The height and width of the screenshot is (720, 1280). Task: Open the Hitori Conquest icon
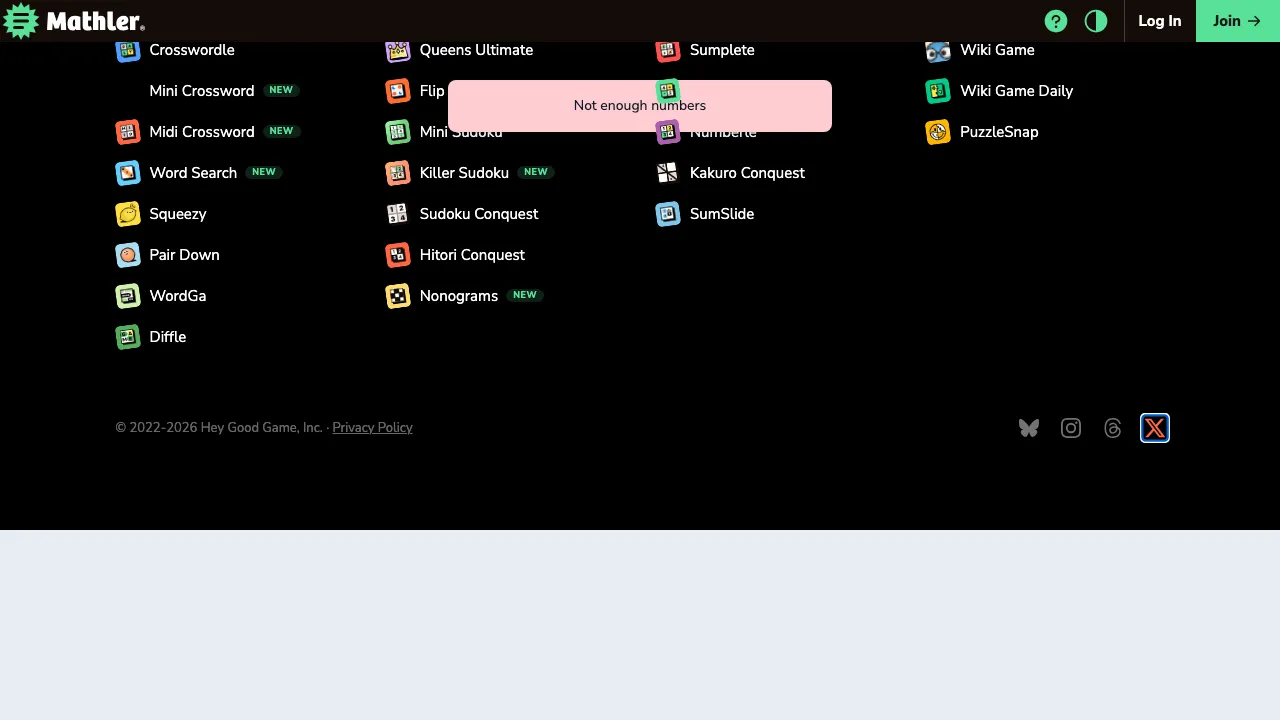click(x=398, y=255)
